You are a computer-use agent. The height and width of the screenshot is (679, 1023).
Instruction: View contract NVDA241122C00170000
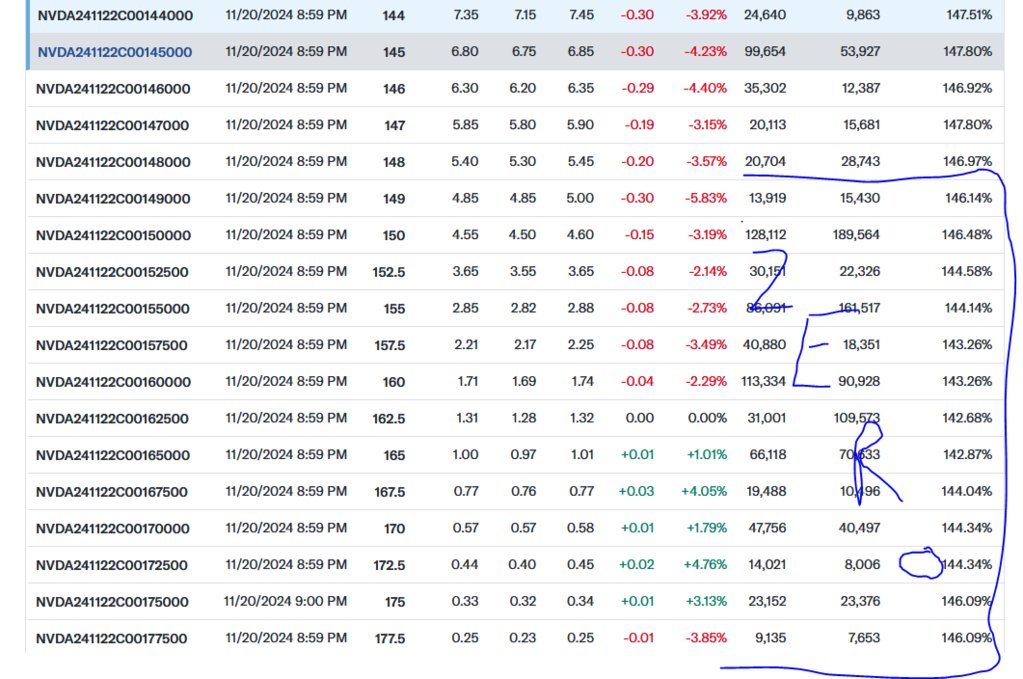click(112, 528)
